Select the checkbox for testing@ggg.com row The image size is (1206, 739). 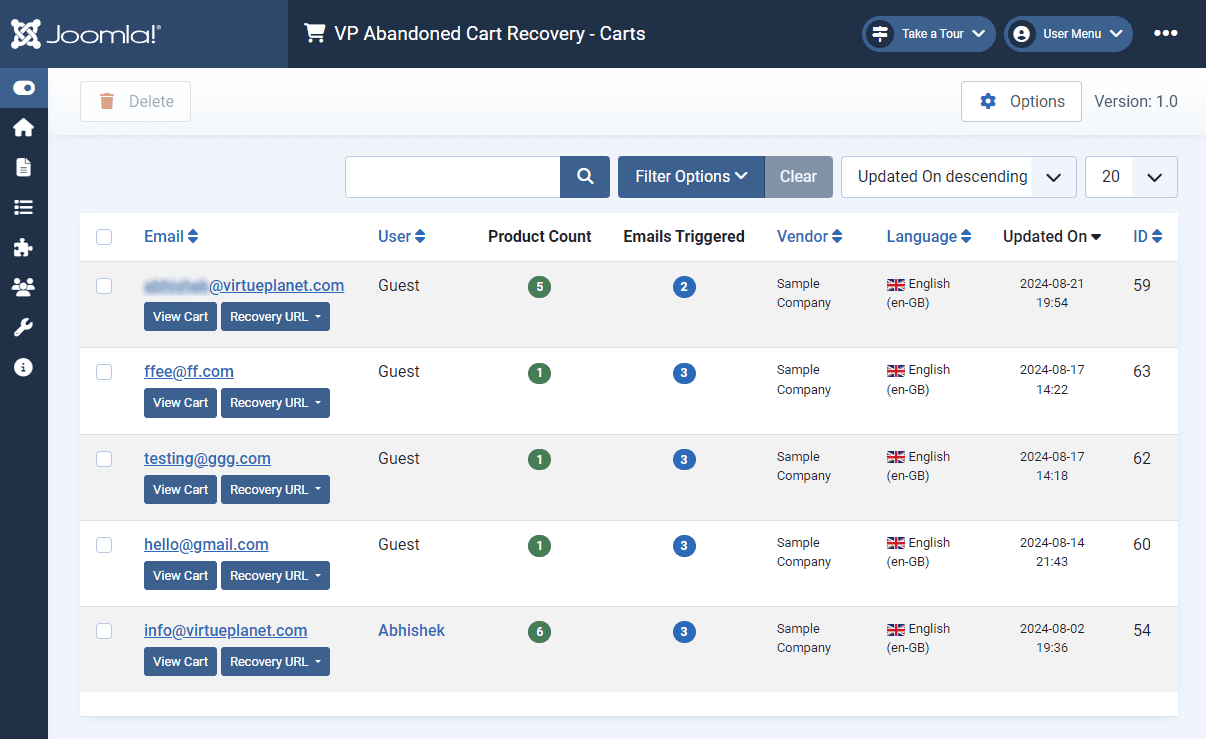click(104, 459)
